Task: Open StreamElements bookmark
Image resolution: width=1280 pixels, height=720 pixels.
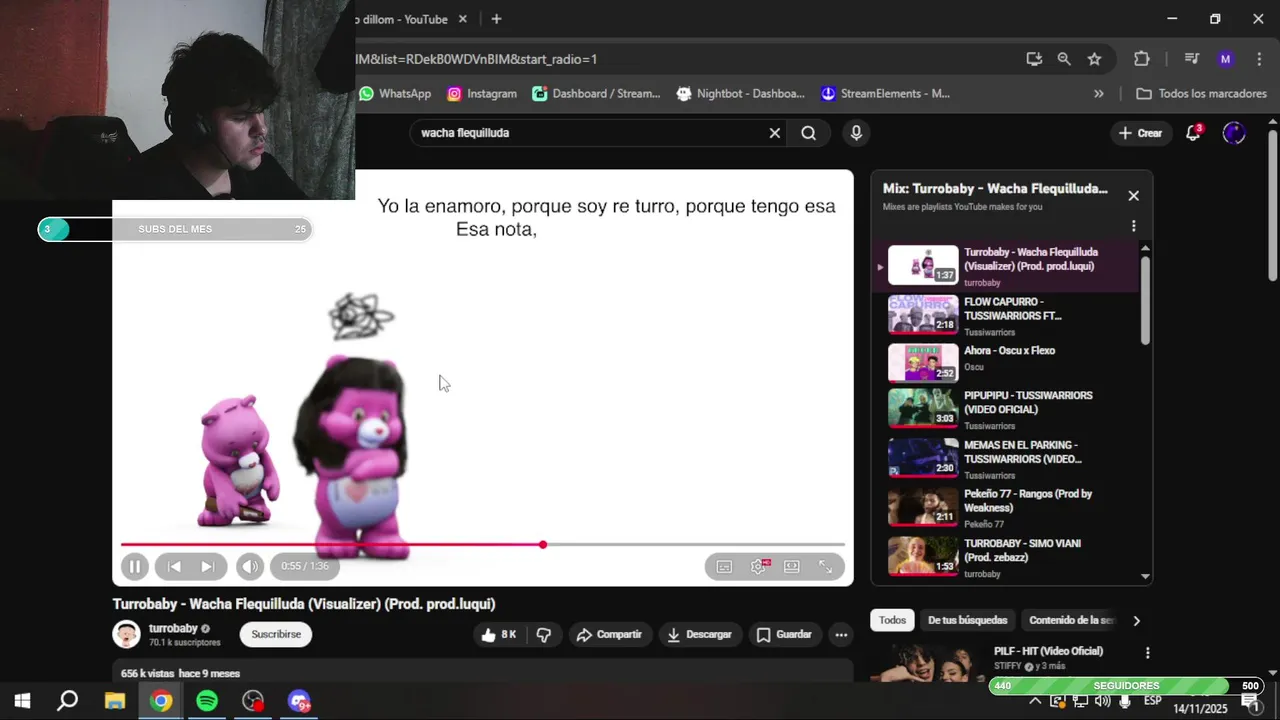Action: click(x=885, y=94)
